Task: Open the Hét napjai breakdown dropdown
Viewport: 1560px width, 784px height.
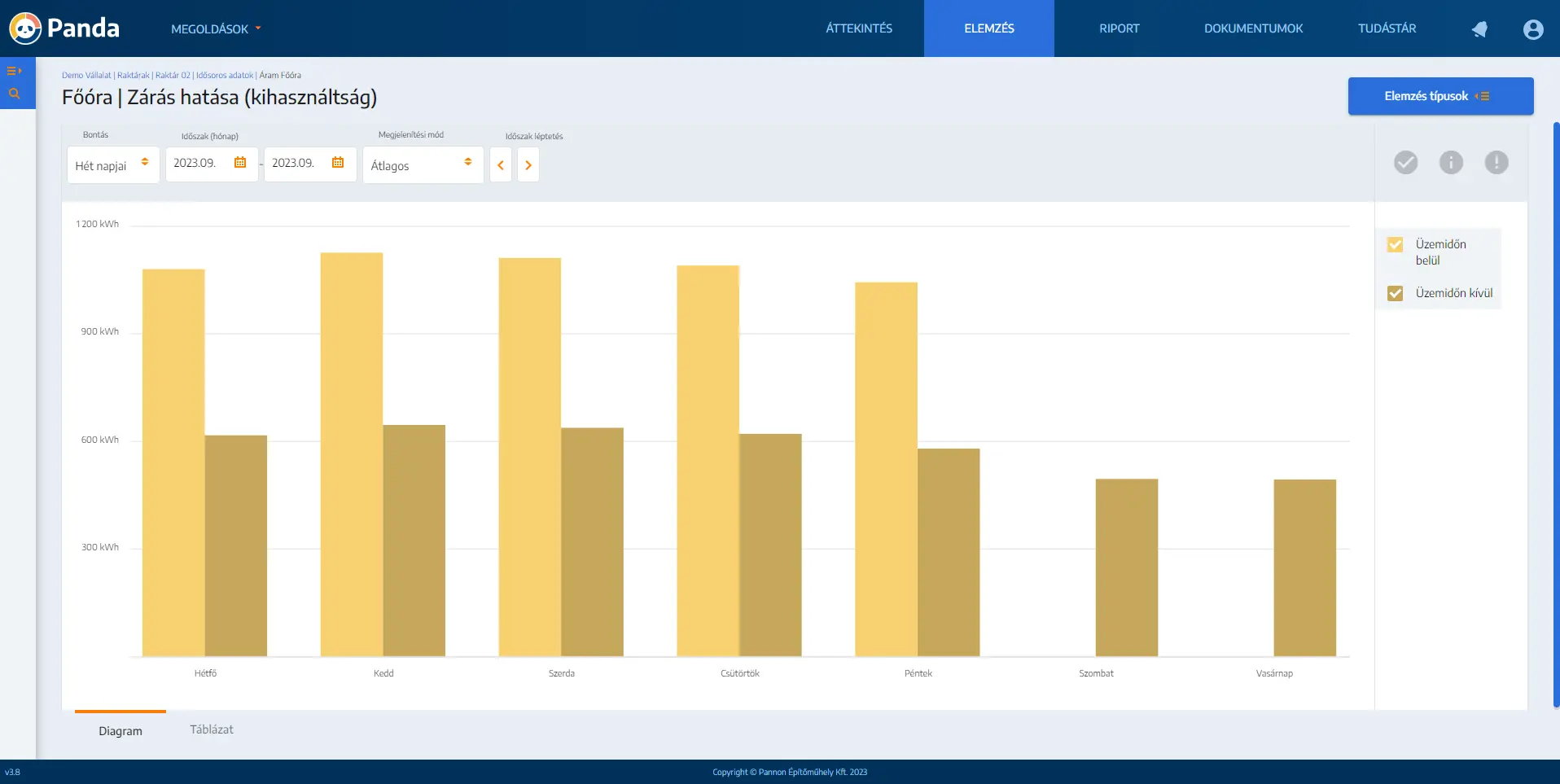Action: click(113, 165)
